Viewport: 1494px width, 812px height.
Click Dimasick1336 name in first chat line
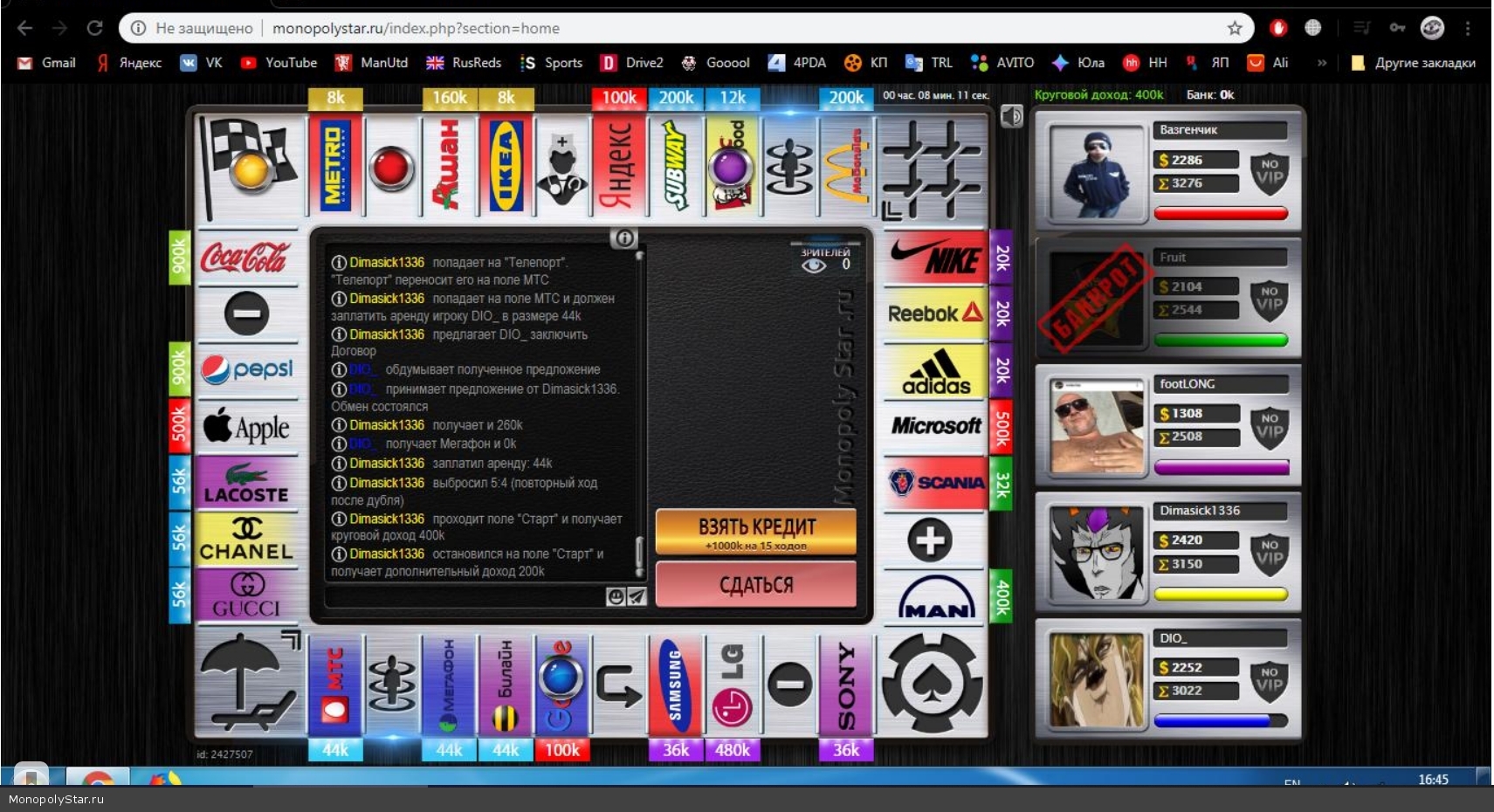click(x=387, y=262)
